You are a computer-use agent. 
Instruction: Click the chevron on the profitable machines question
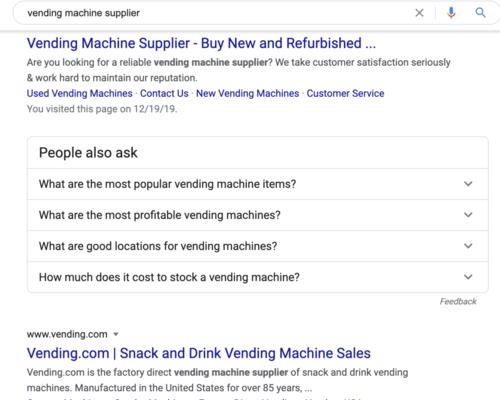[468, 215]
